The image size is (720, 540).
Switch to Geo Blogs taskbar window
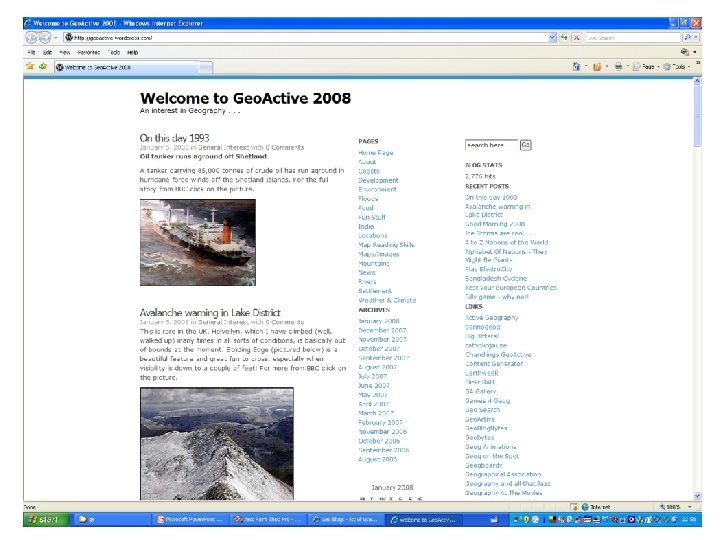(344, 519)
